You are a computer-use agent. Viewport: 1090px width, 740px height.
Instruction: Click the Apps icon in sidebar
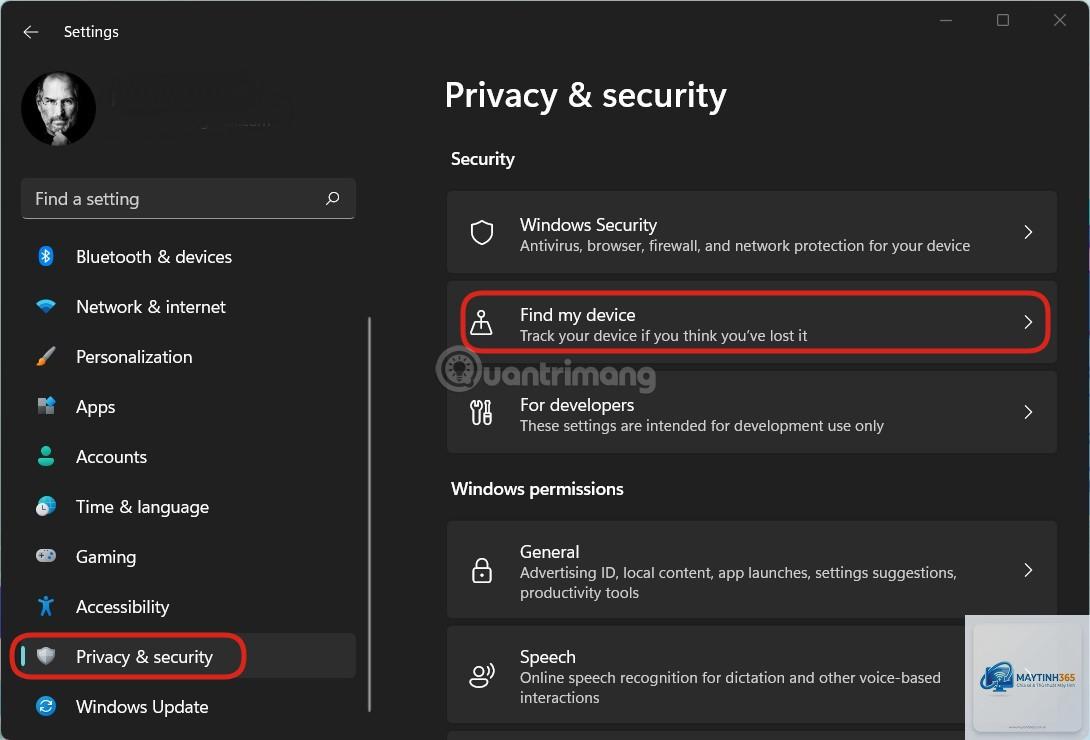[46, 406]
